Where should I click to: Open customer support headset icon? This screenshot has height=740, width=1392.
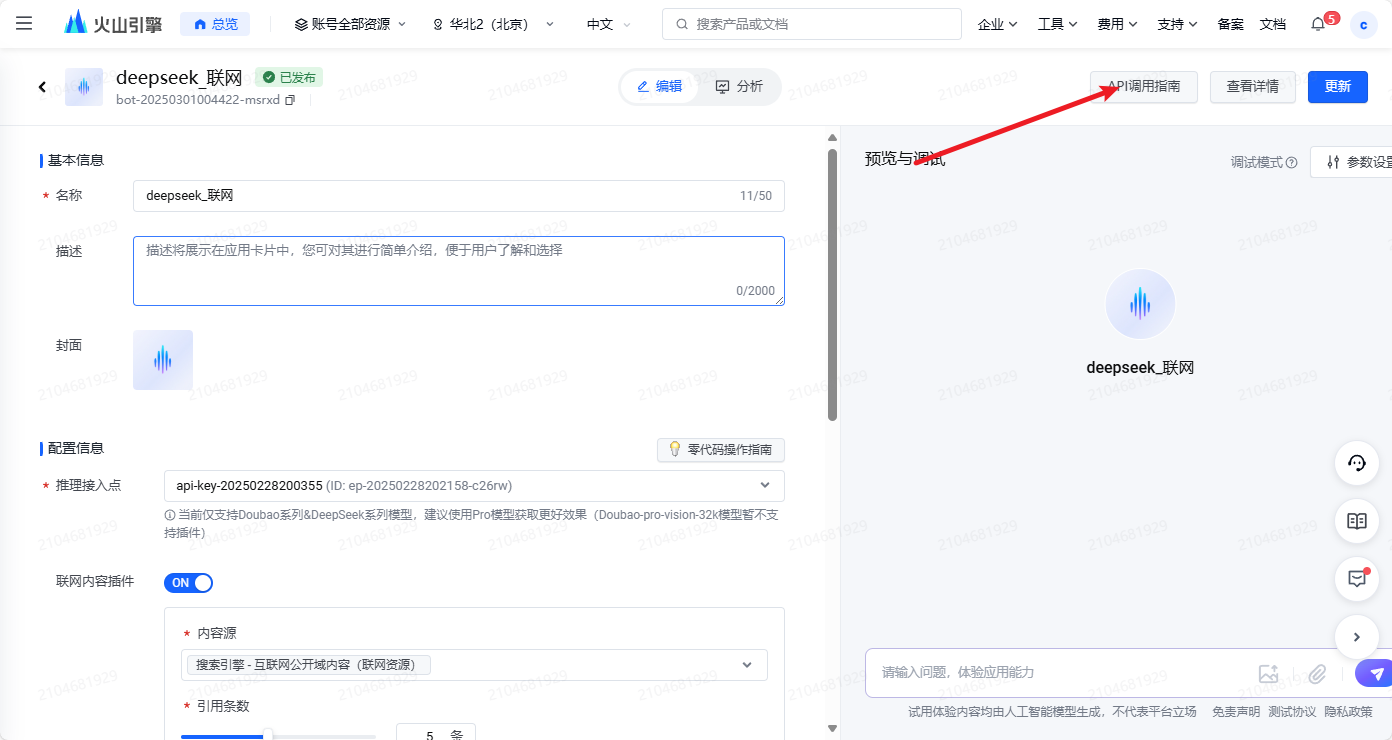[x=1357, y=463]
